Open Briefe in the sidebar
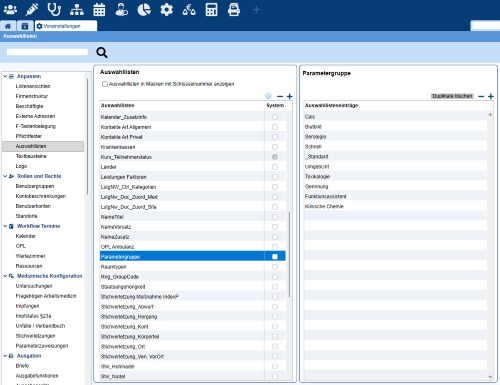500x385 pixels. coord(22,366)
